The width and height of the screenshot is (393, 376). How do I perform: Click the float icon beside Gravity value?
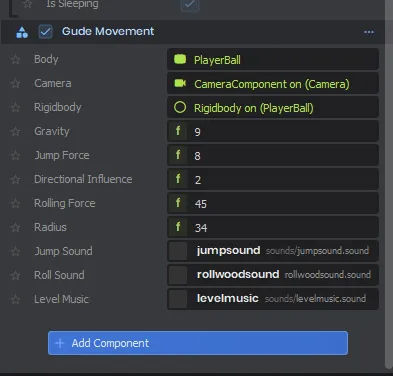click(x=178, y=131)
